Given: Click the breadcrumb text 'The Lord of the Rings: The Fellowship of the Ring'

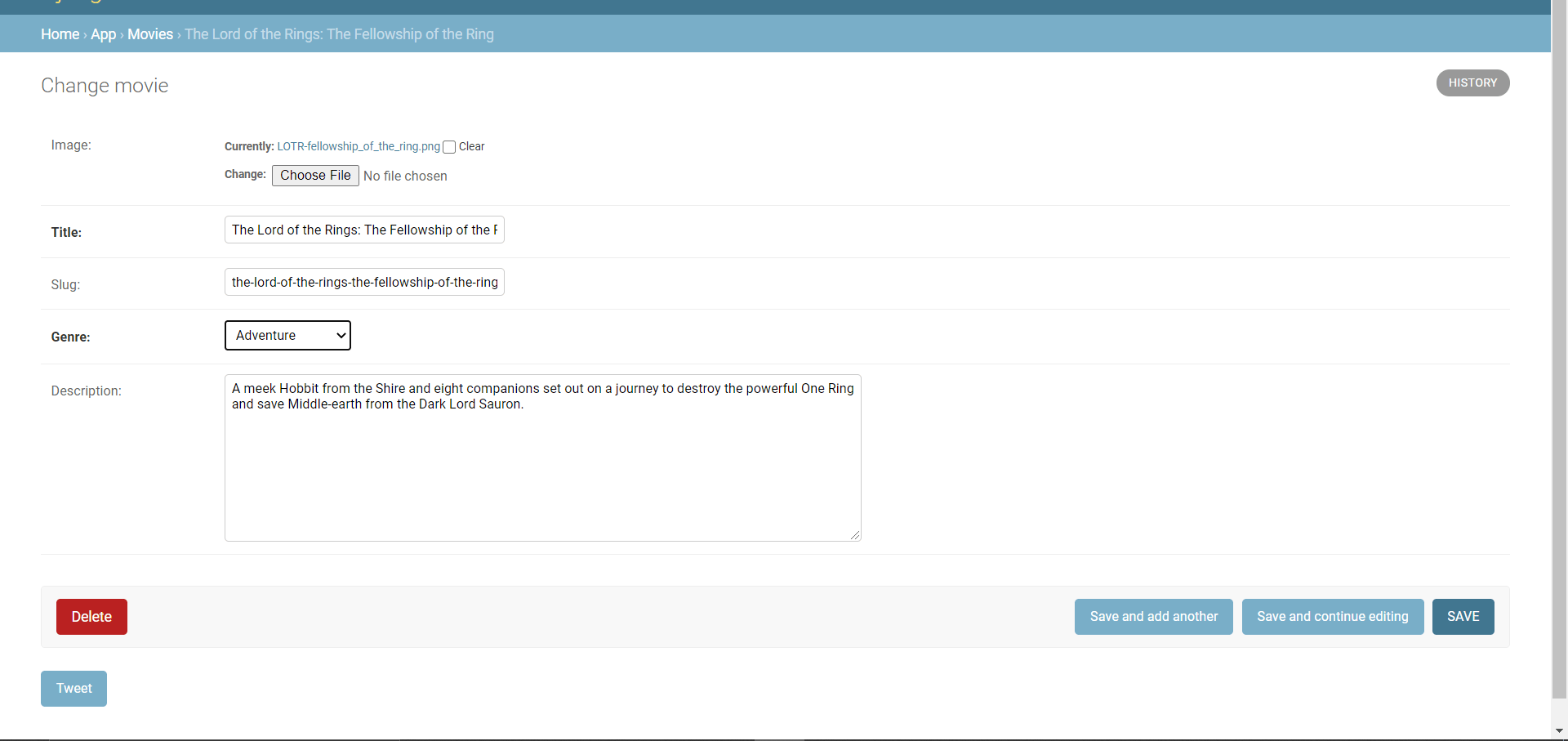Looking at the screenshot, I should (x=339, y=34).
